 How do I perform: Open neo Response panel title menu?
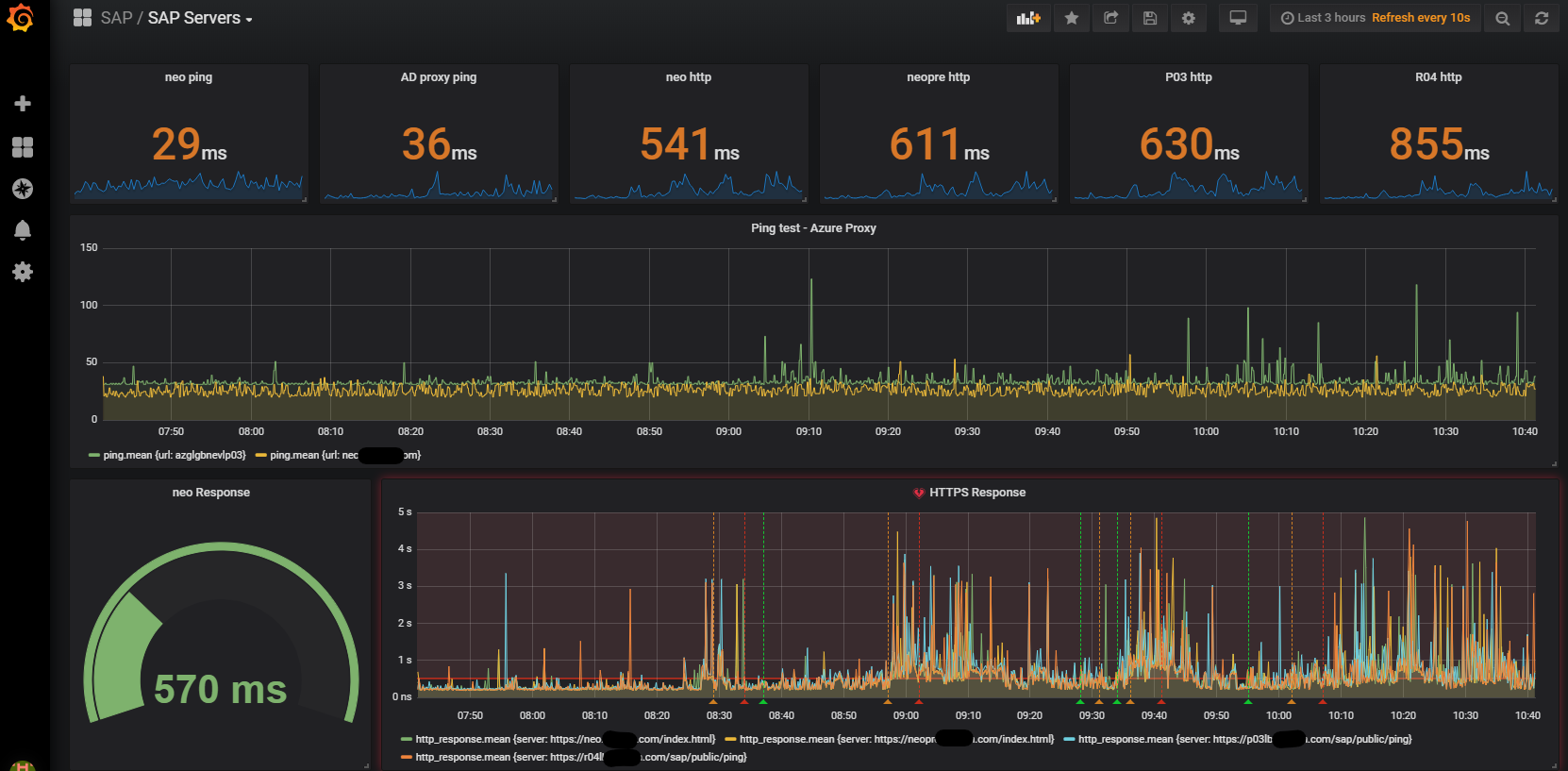pyautogui.click(x=211, y=493)
